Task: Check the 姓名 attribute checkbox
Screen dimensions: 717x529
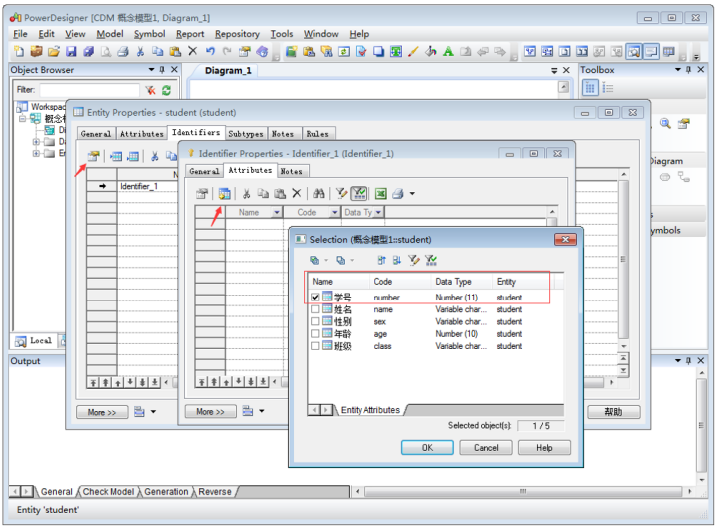Action: coord(316,310)
